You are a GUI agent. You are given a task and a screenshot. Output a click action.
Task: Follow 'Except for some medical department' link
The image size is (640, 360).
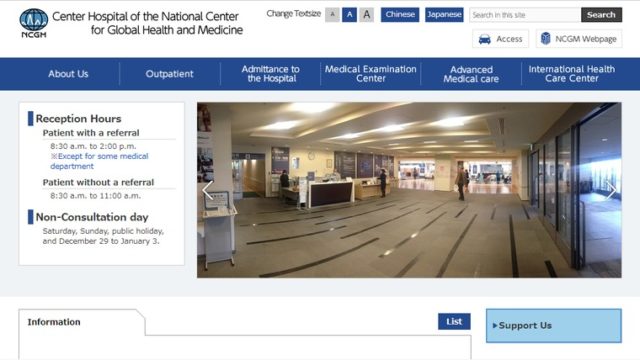(99, 161)
